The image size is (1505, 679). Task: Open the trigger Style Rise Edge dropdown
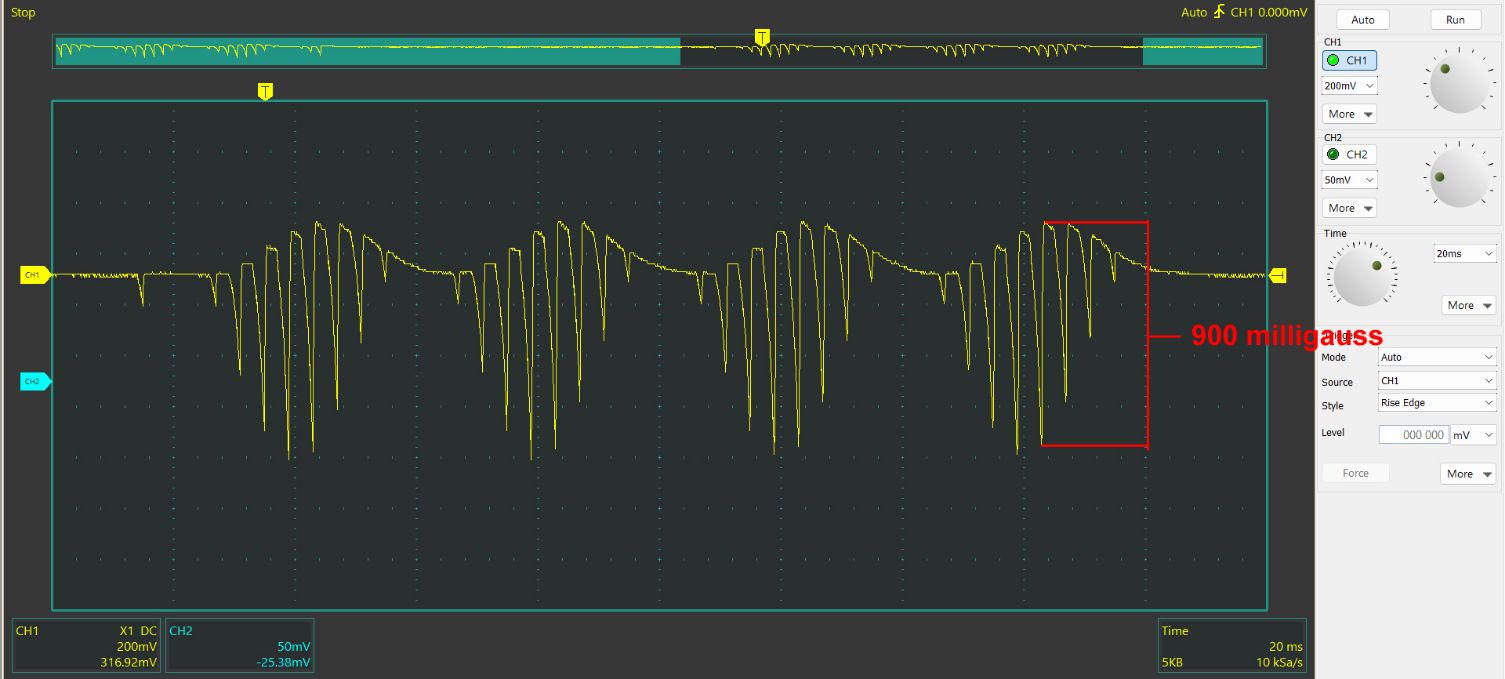click(1436, 403)
